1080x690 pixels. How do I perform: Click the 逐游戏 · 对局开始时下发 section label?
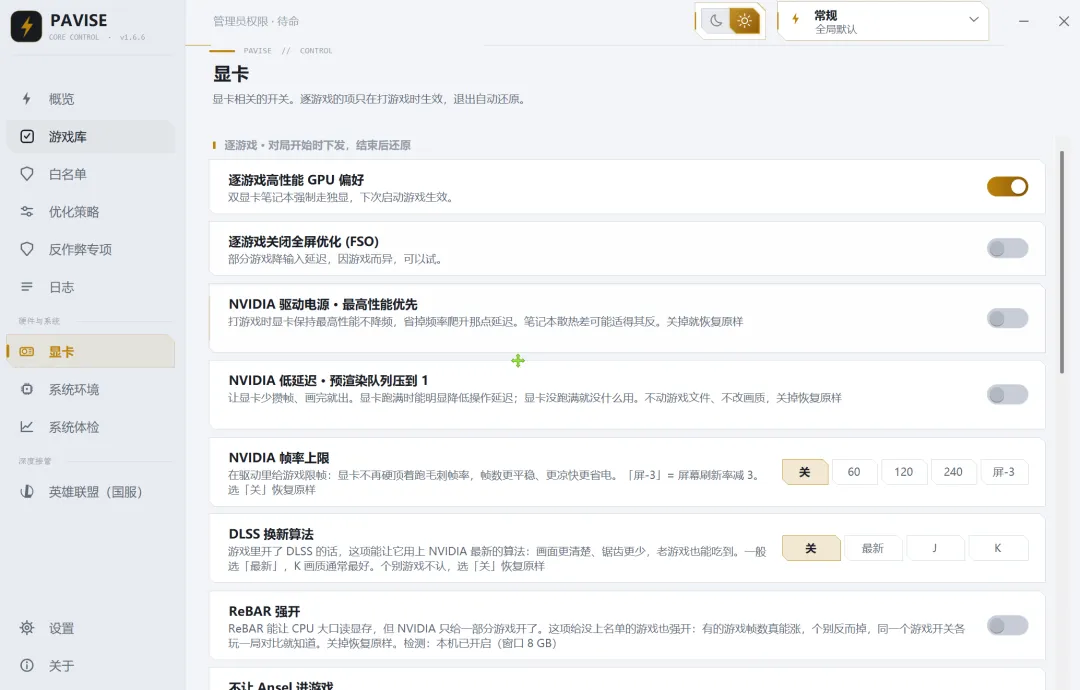tap(317, 145)
